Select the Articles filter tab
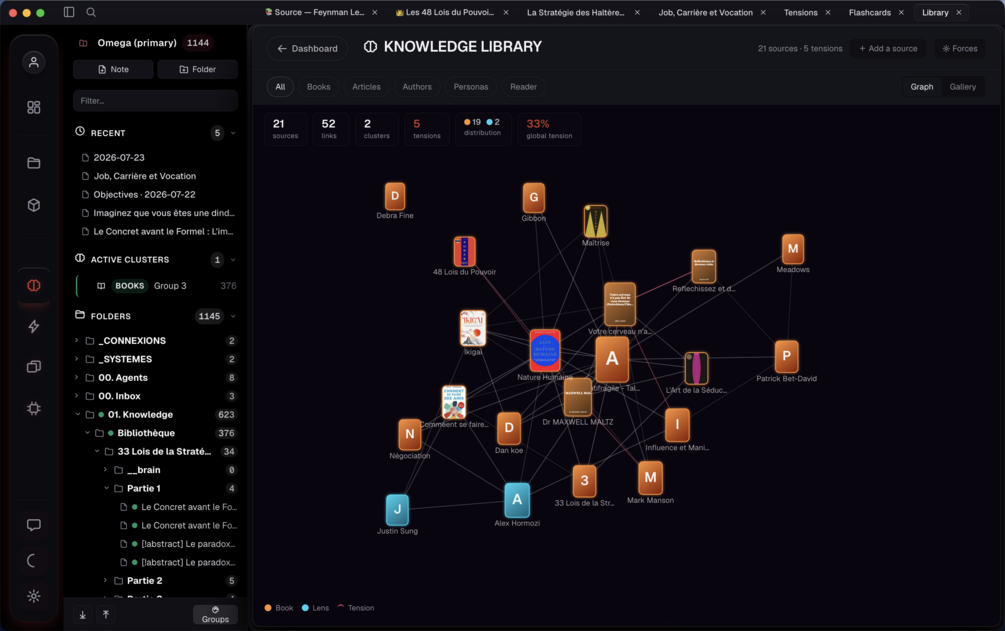The image size is (1005, 631). [366, 87]
